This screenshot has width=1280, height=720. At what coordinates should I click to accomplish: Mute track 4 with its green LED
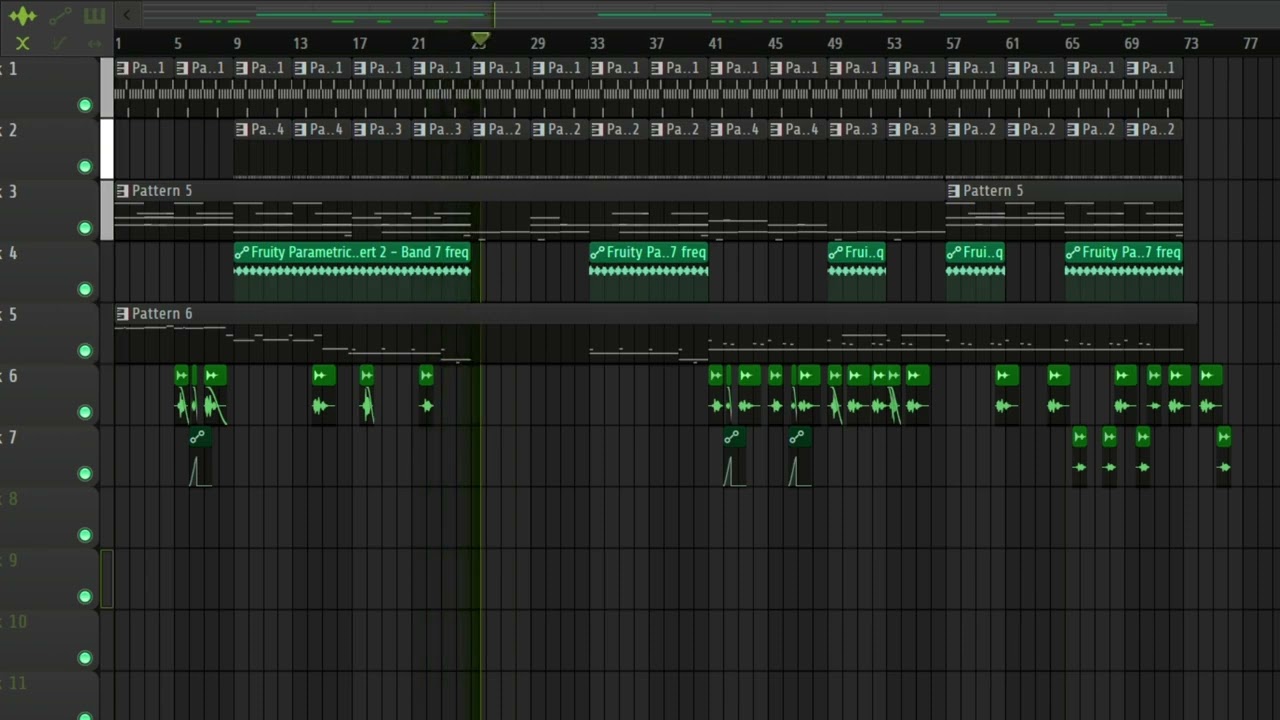point(85,290)
